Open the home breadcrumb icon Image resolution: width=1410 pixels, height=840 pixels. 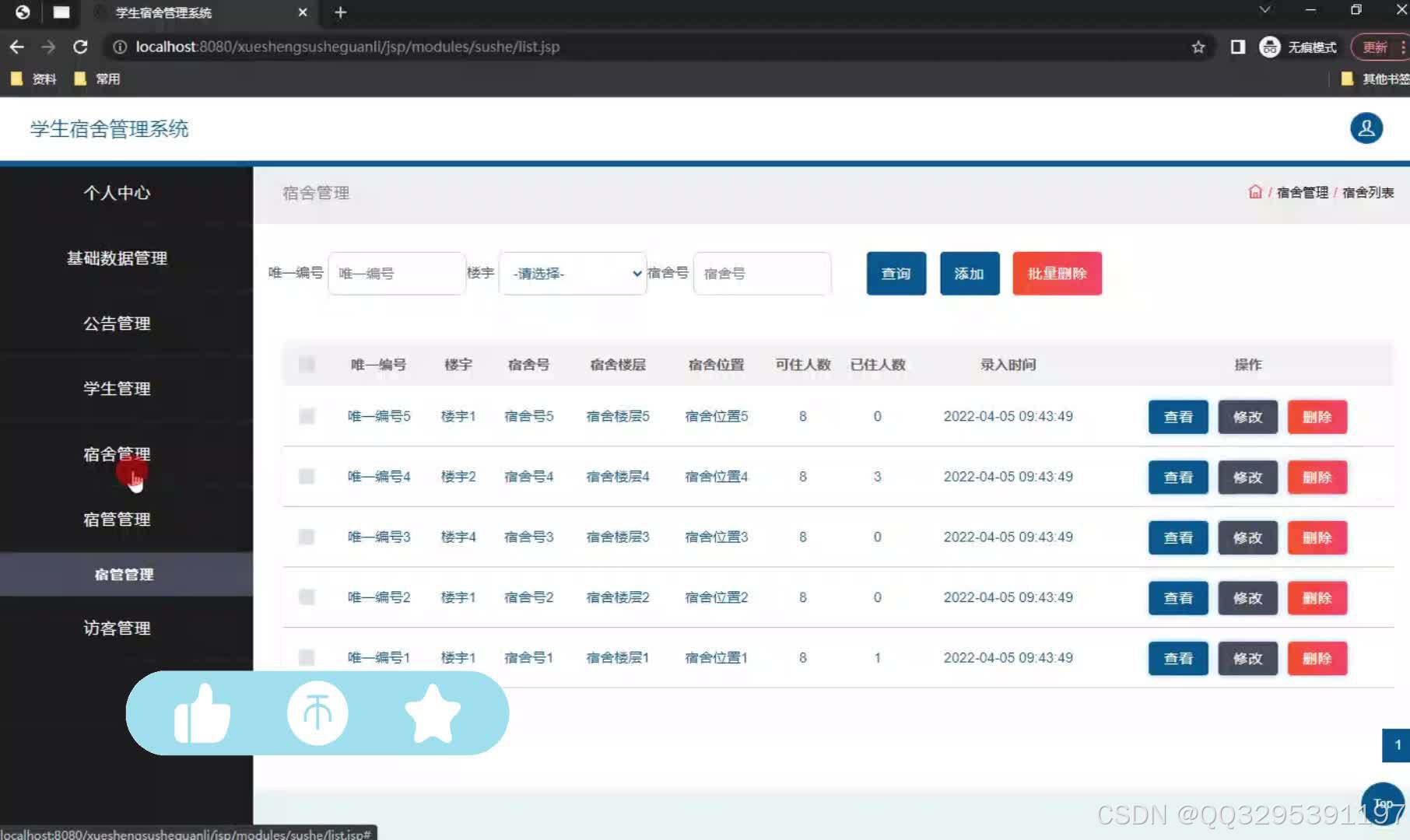pos(1255,192)
